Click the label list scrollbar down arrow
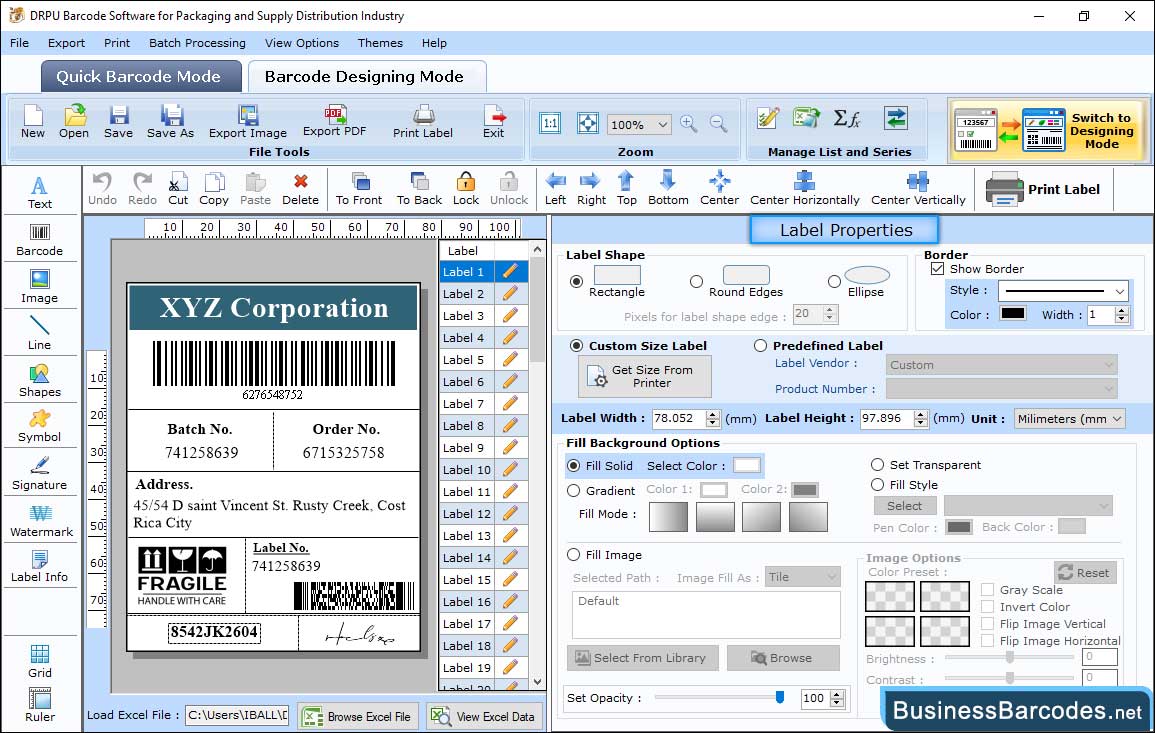Screen dimensions: 1155x733 click(537, 682)
